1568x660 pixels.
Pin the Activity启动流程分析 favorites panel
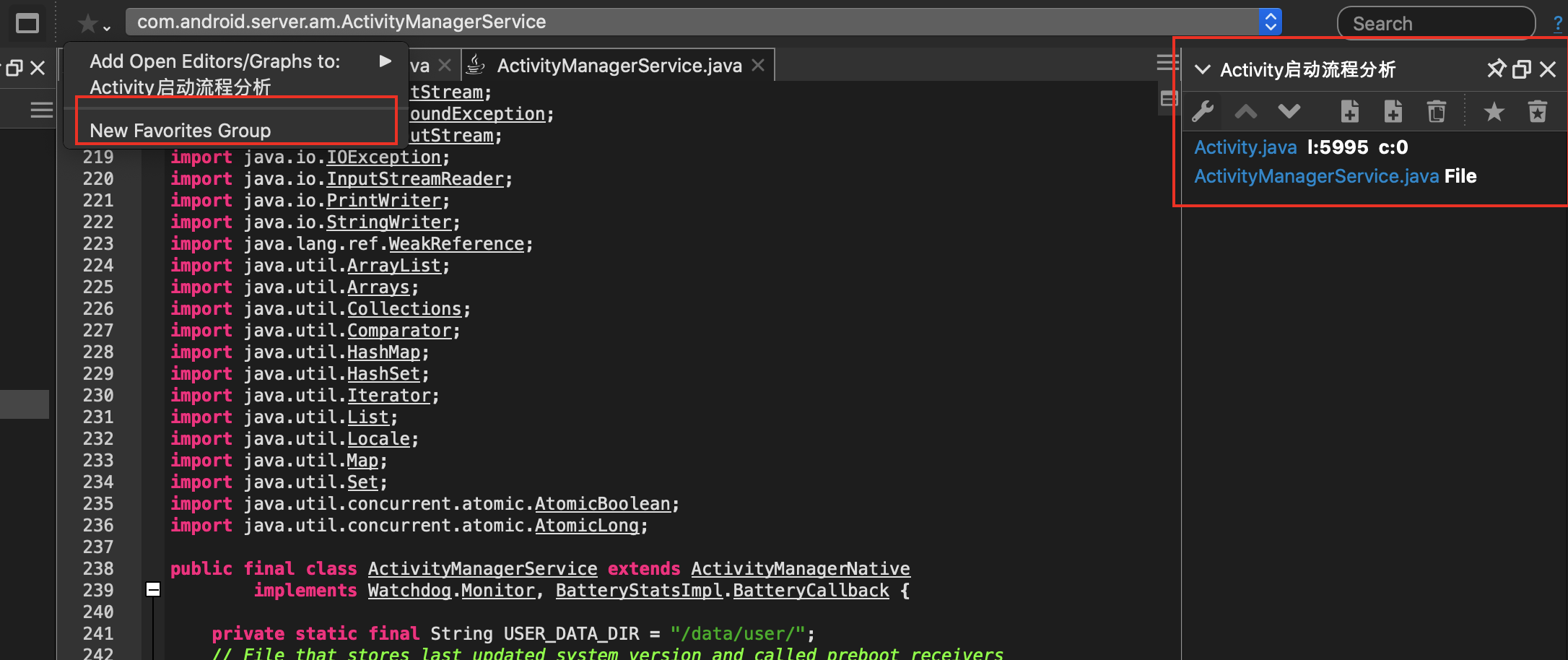pyautogui.click(x=1496, y=69)
